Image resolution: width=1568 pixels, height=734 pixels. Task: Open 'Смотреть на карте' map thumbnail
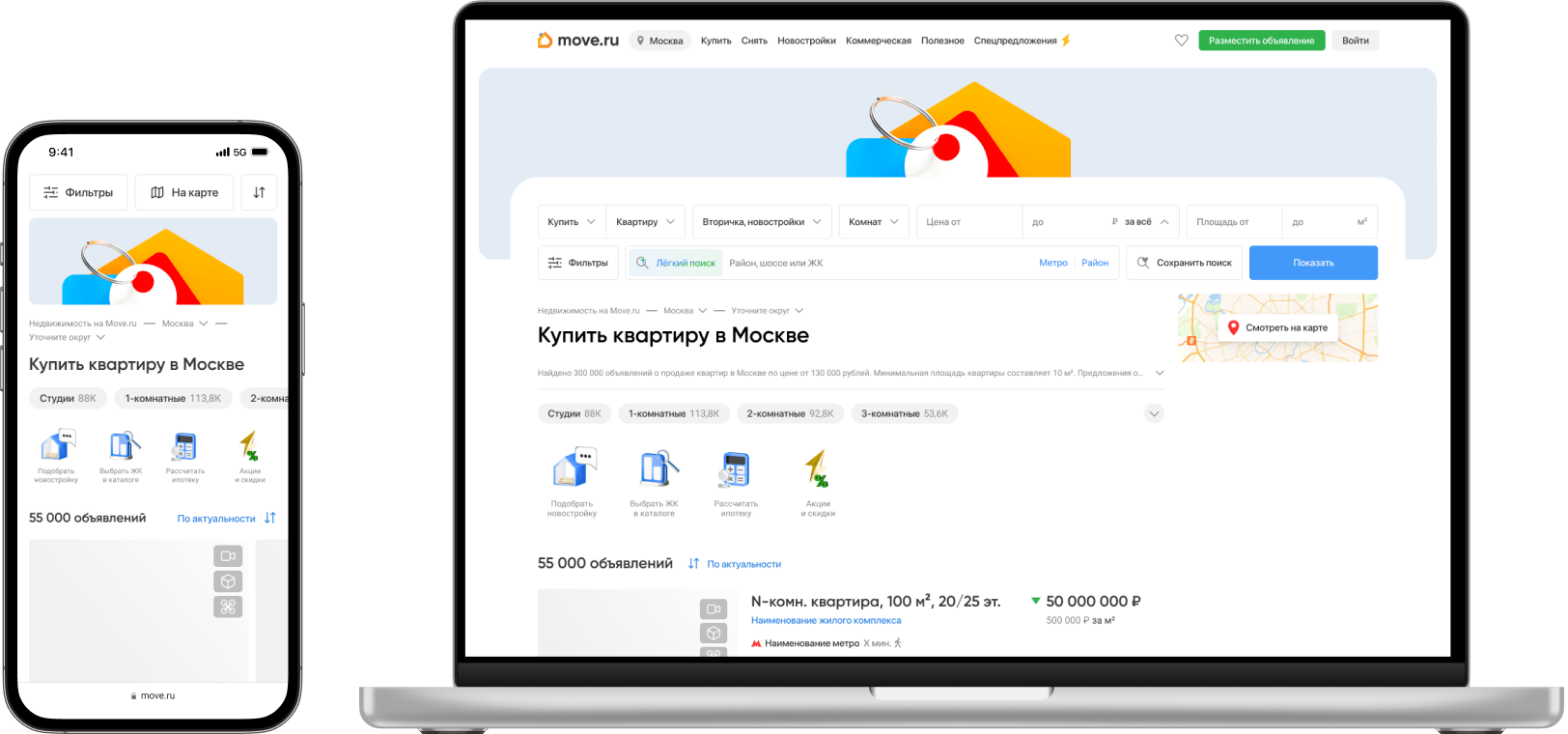(1277, 327)
